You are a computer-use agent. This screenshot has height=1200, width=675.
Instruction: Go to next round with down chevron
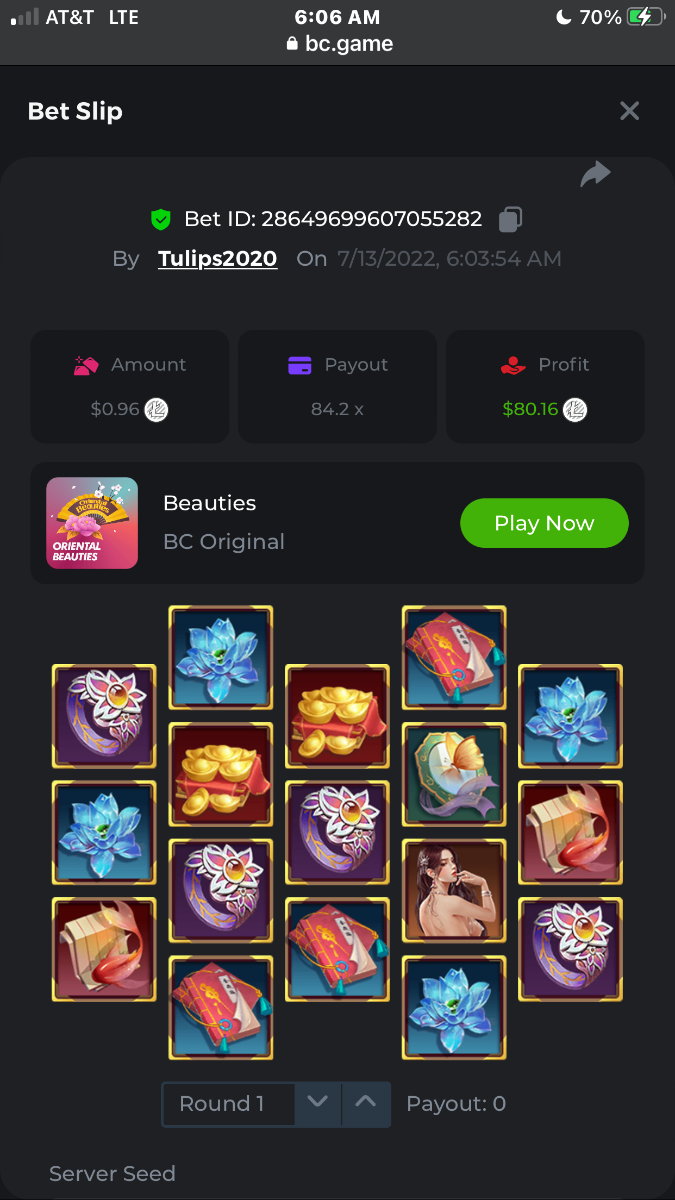[x=318, y=1104]
